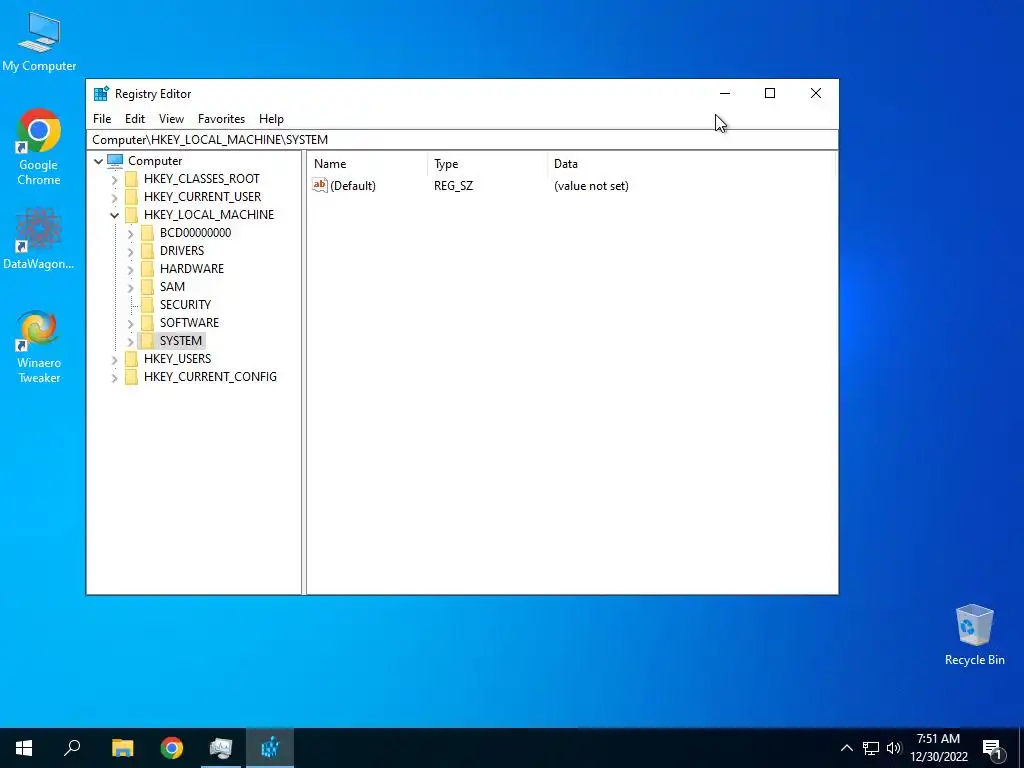The height and width of the screenshot is (768, 1024).
Task: Expand the HARDWARE key
Action: click(x=130, y=268)
